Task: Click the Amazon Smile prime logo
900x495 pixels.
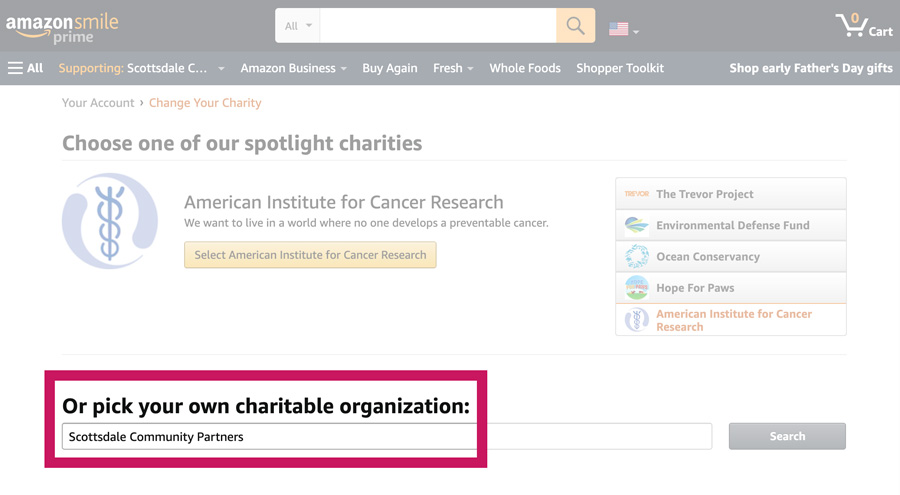Action: [62, 28]
